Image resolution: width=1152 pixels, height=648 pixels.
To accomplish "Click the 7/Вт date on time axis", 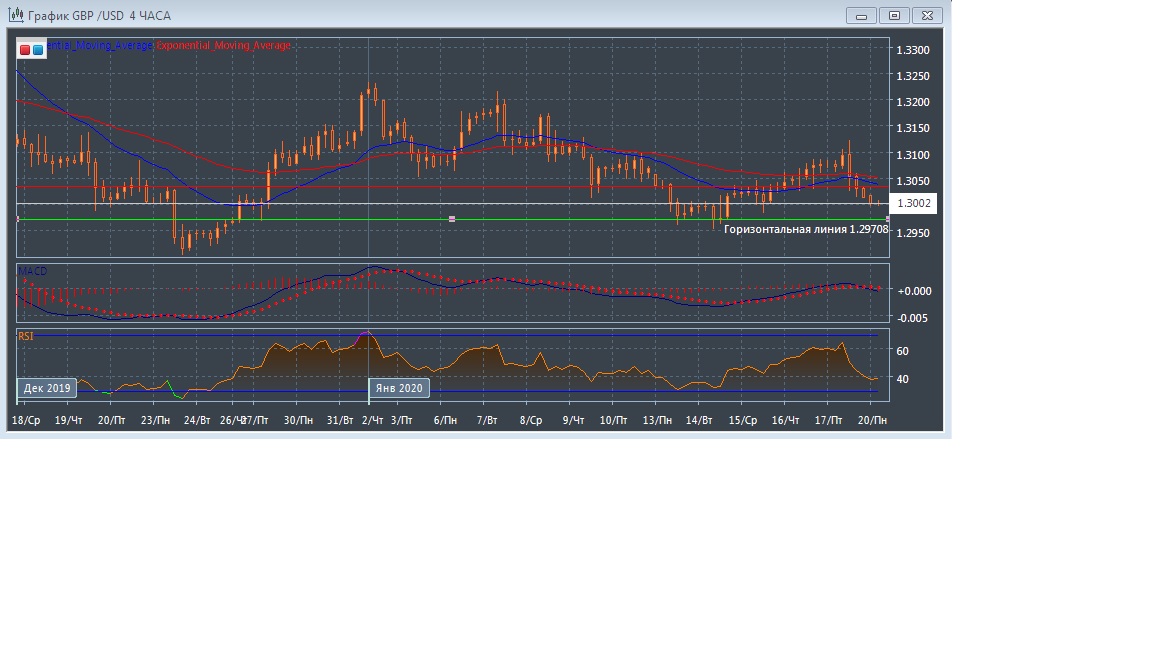I will coord(488,421).
